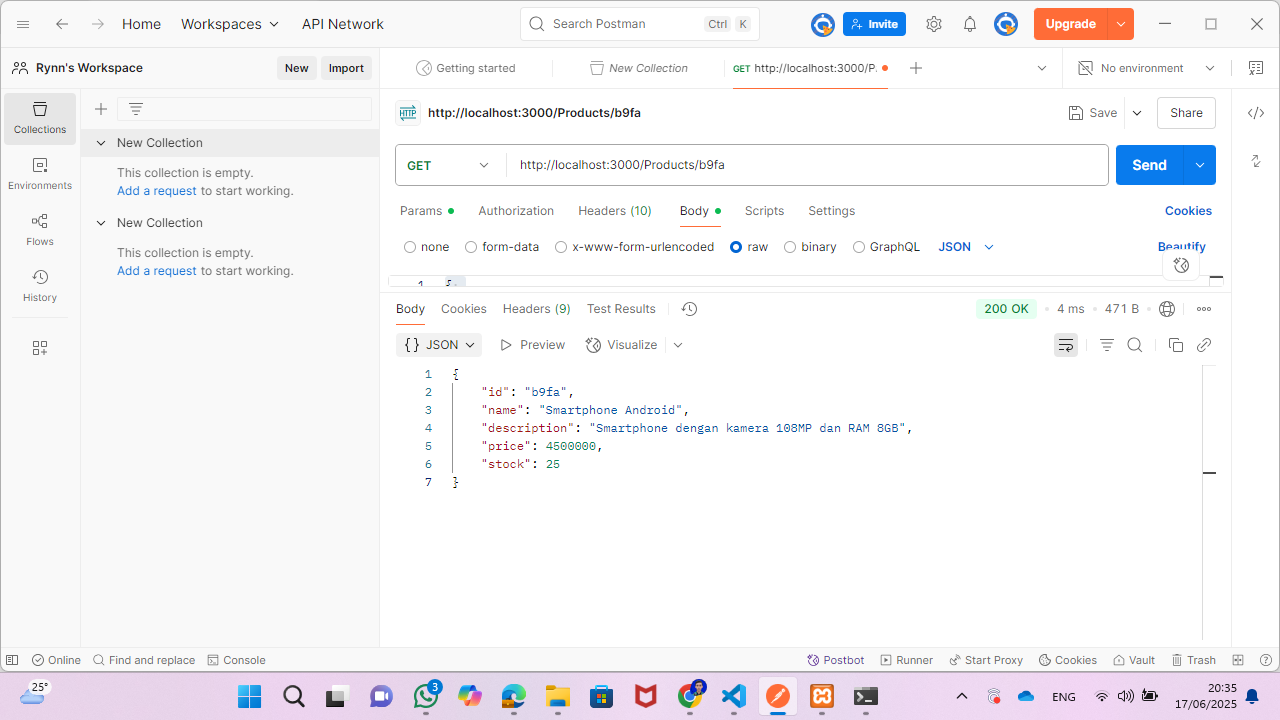Open the code snippet panel icon
Screen dimensions: 1280x720
pyautogui.click(x=1256, y=113)
